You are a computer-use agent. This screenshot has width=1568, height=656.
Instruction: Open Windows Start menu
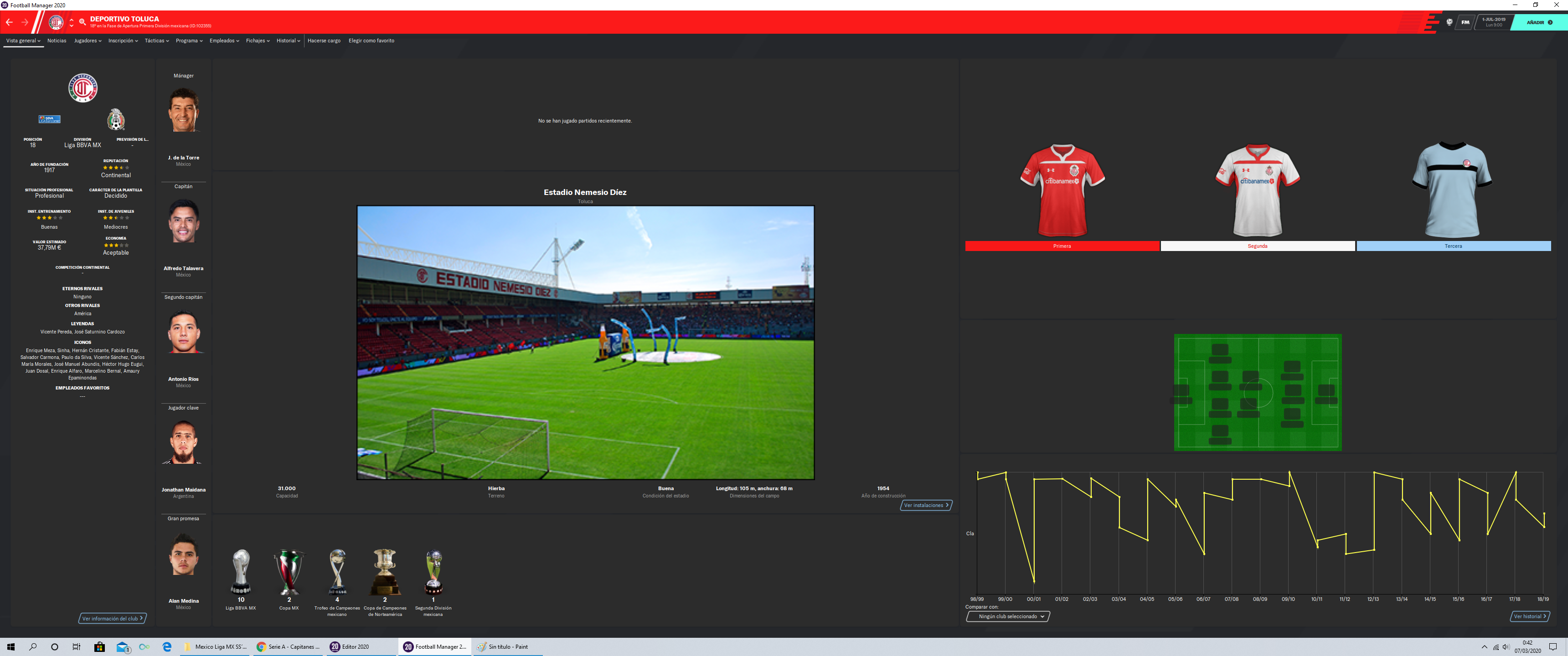pos(10,647)
